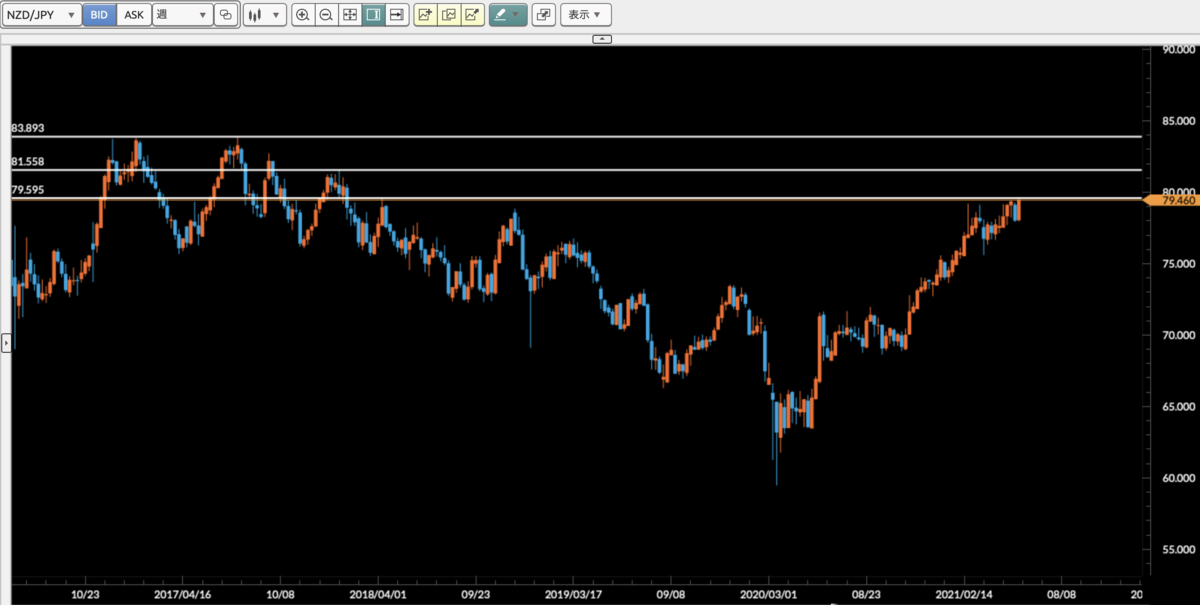Open the candlestick chart type dropdown
This screenshot has width=1200, height=605.
tap(264, 15)
